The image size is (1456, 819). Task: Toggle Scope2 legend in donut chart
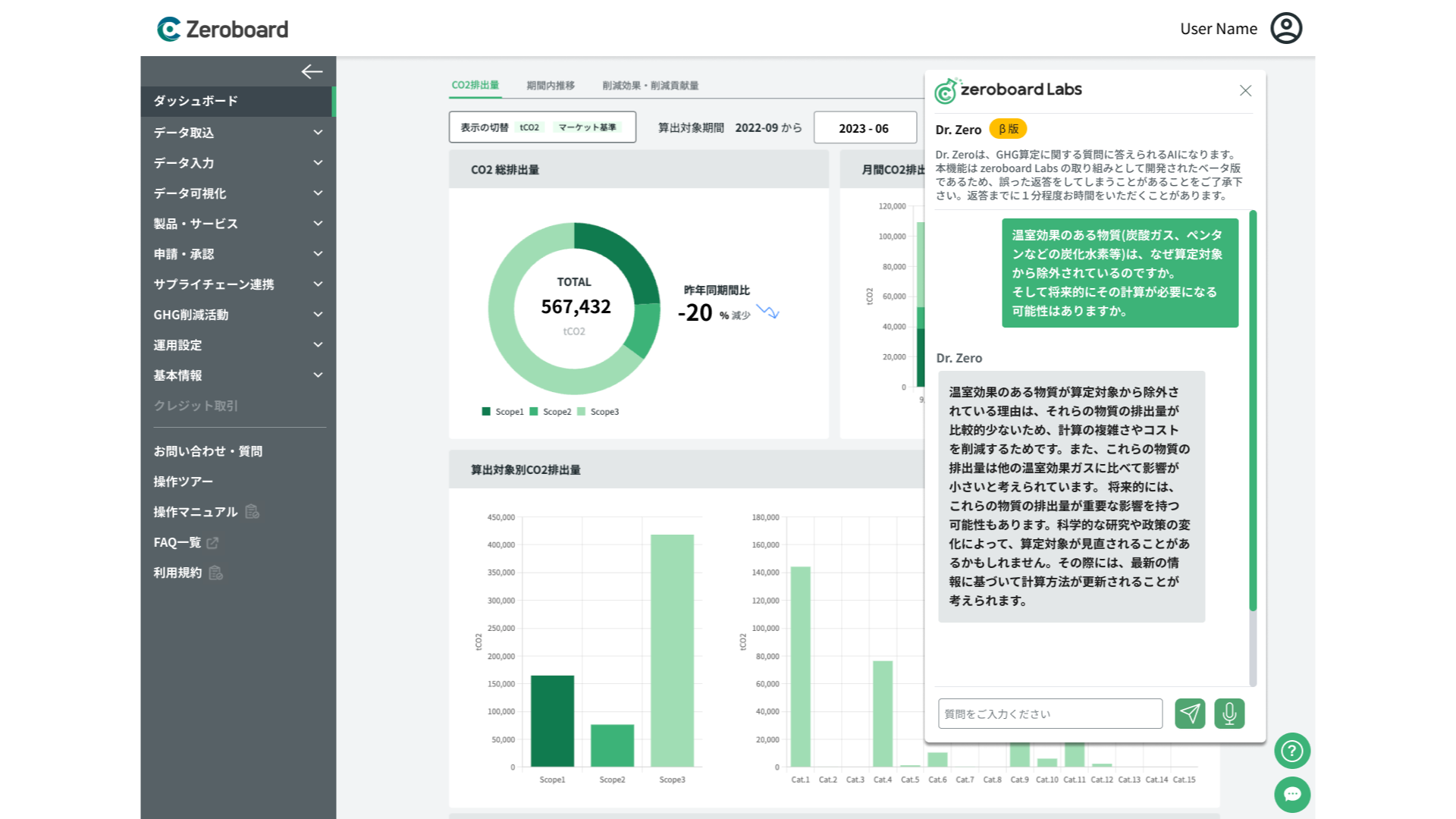pyautogui.click(x=551, y=412)
